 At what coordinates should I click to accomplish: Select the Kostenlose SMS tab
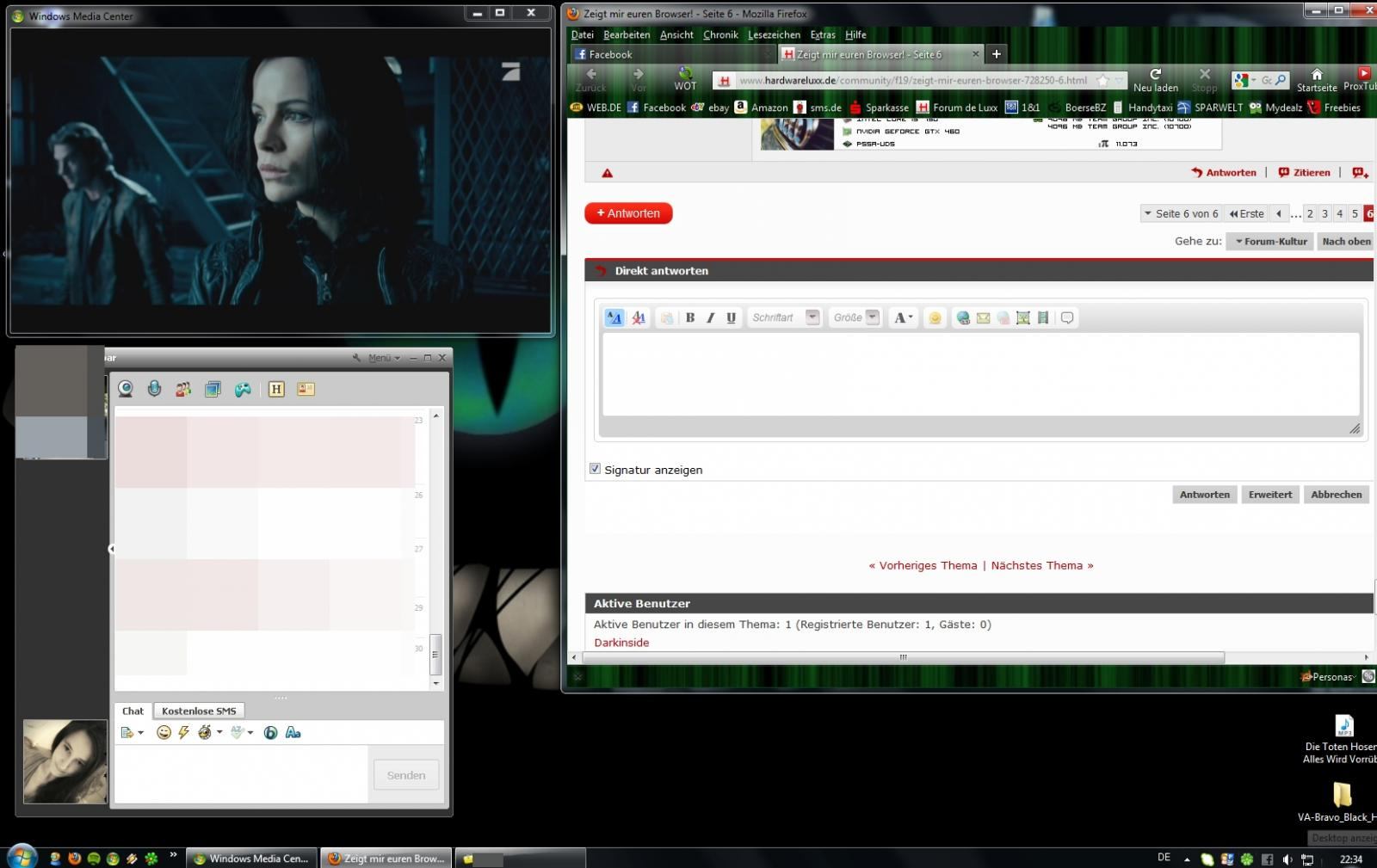tap(199, 711)
